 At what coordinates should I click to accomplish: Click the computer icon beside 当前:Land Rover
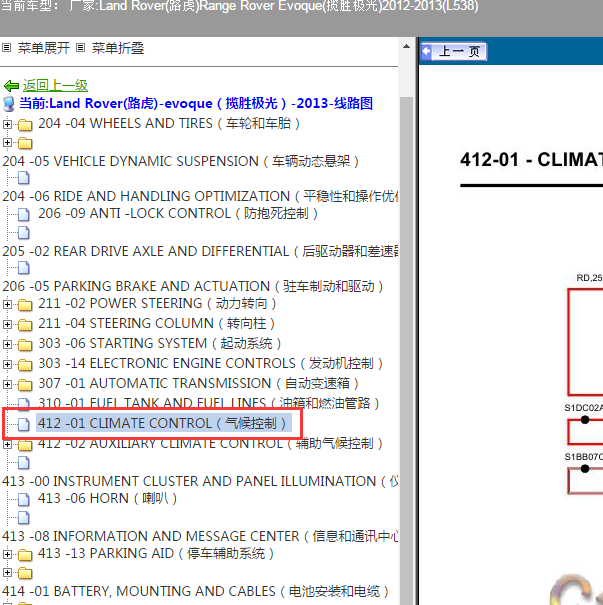[8, 104]
